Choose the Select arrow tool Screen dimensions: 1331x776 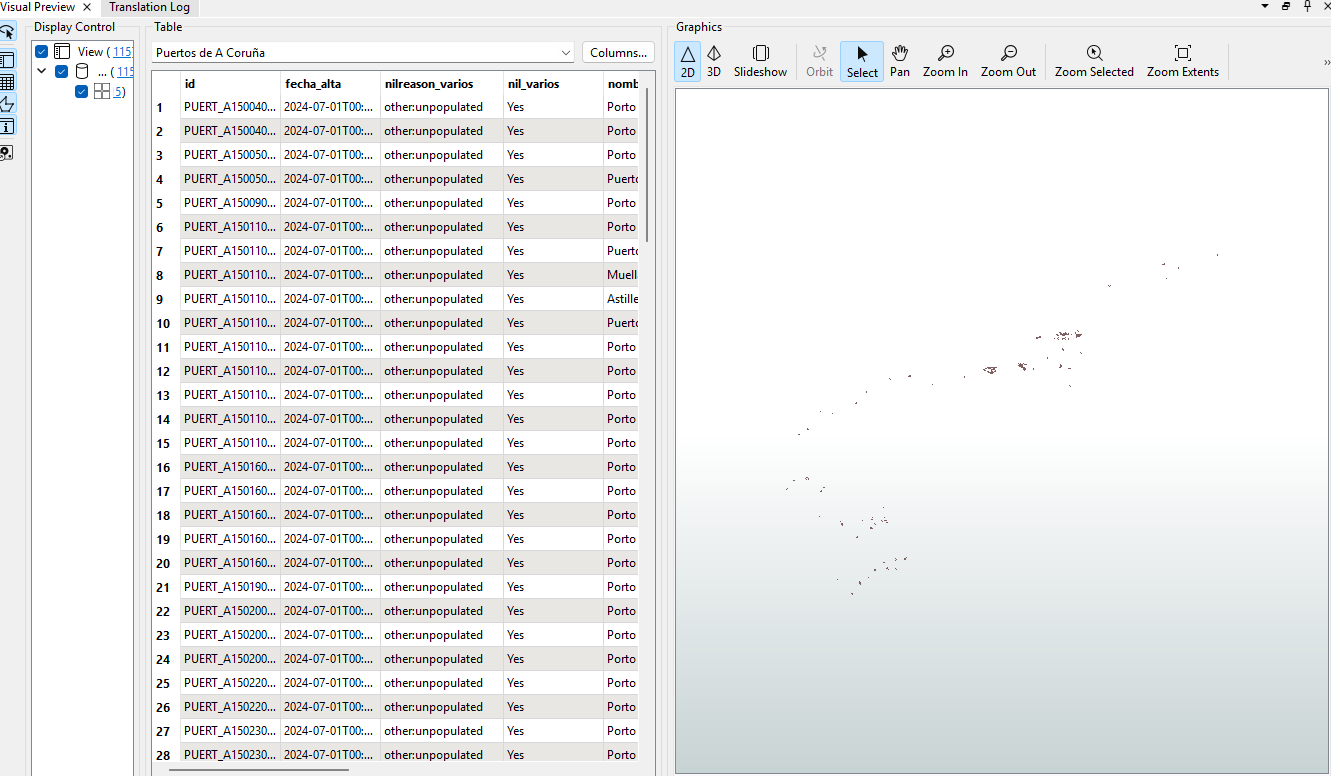(862, 61)
